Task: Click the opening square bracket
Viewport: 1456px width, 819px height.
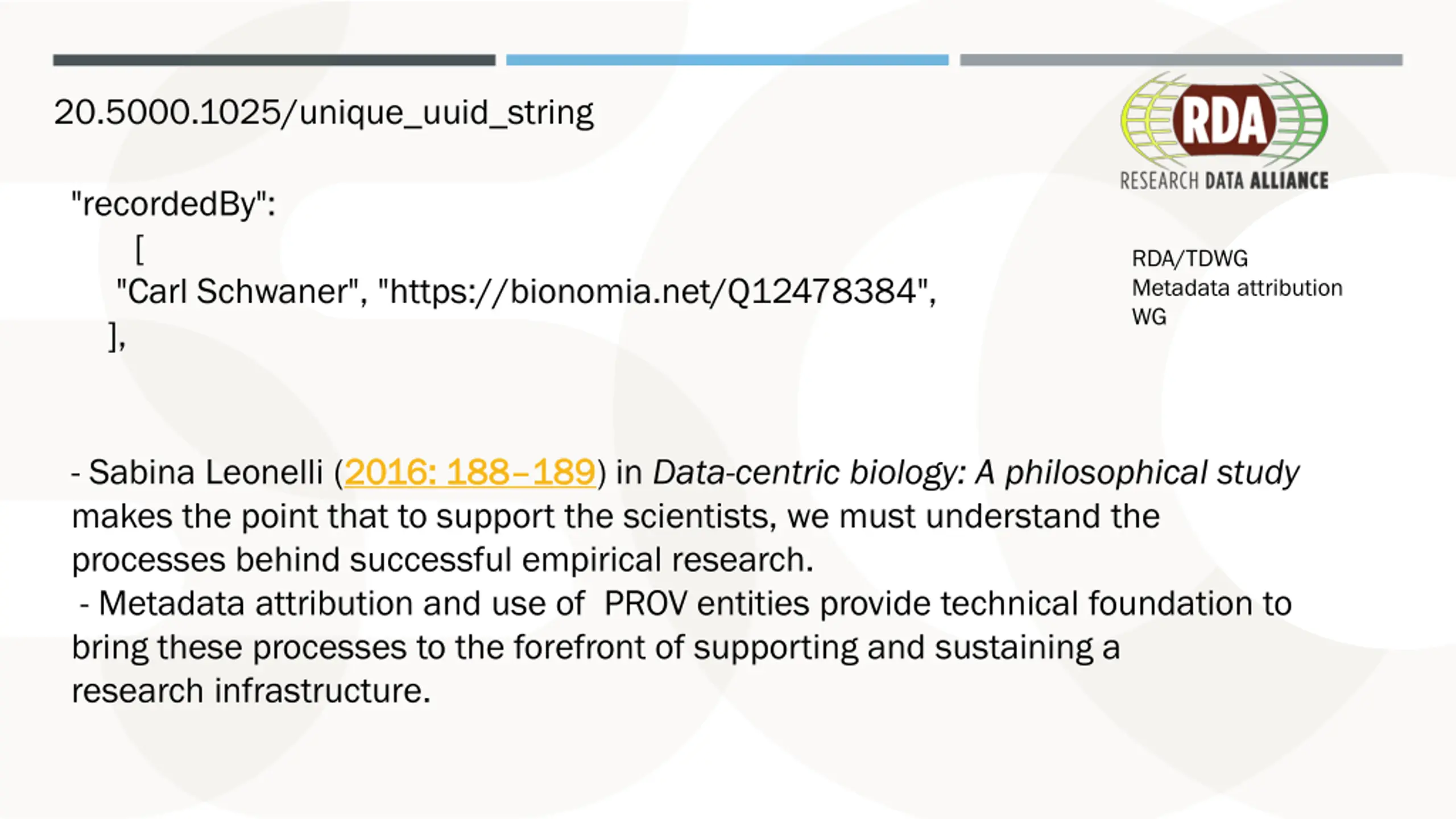Action: pyautogui.click(x=139, y=250)
